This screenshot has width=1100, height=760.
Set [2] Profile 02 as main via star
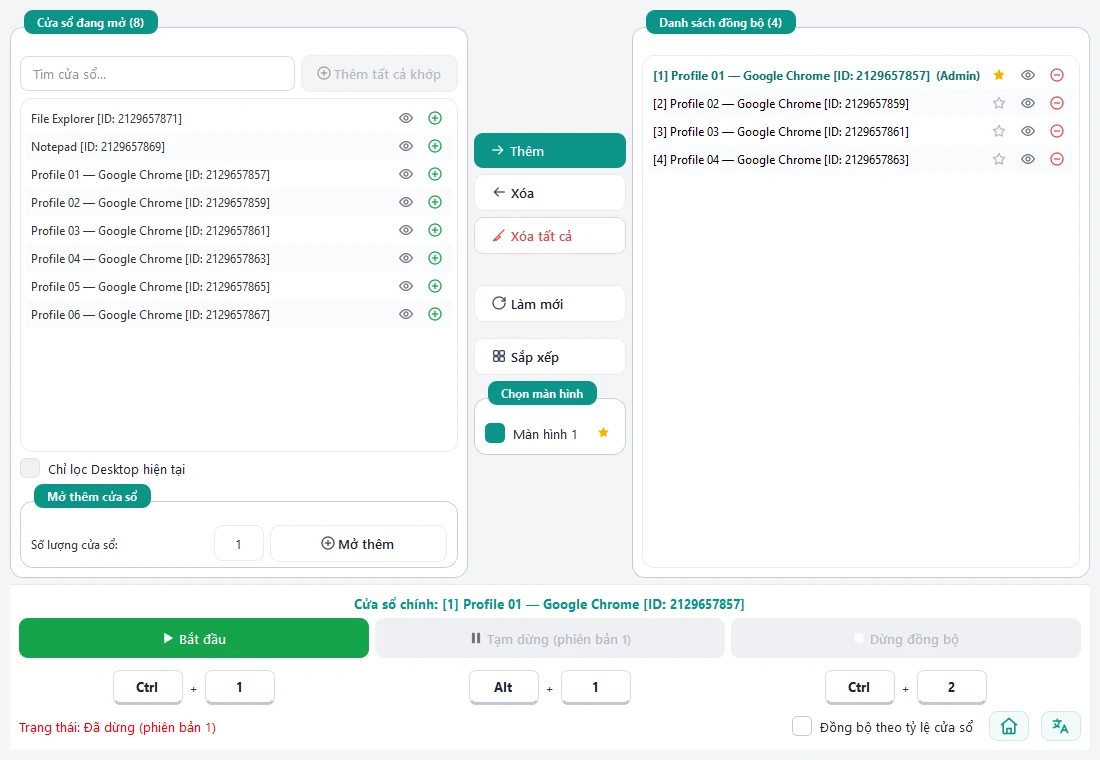point(999,103)
